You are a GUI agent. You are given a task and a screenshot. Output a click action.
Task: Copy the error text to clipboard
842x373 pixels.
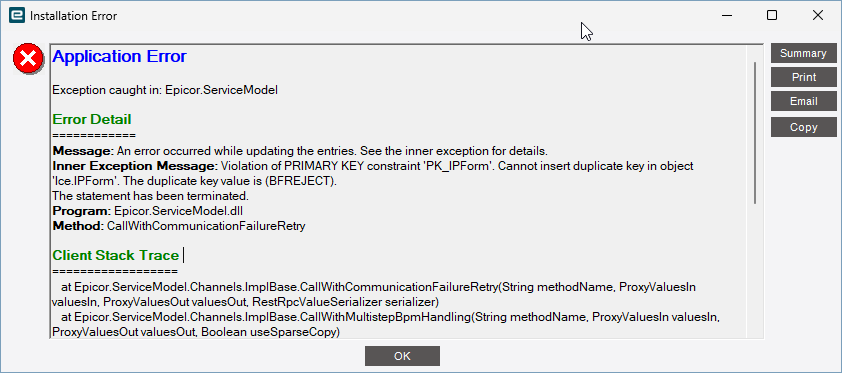(803, 127)
